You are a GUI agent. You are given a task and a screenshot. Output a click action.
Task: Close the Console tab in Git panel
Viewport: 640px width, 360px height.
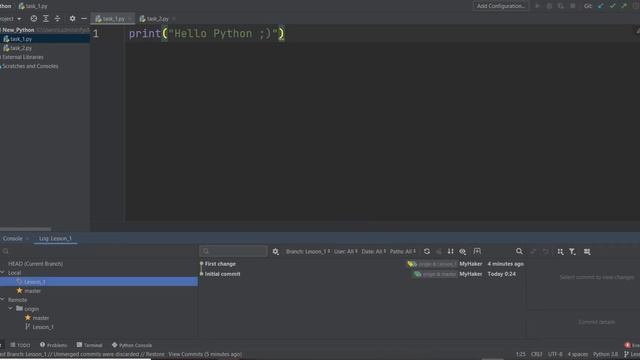click(27, 239)
